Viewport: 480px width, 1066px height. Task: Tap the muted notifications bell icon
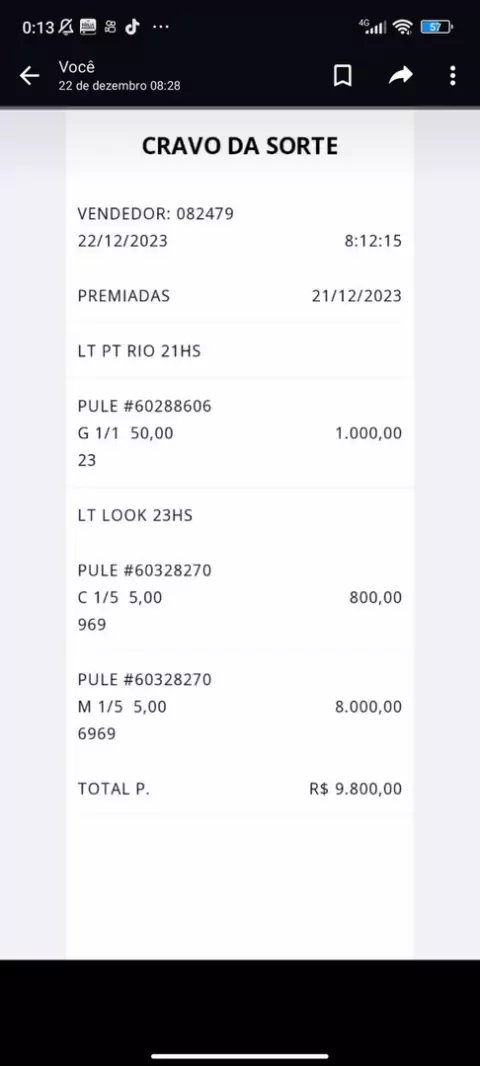coord(66,27)
